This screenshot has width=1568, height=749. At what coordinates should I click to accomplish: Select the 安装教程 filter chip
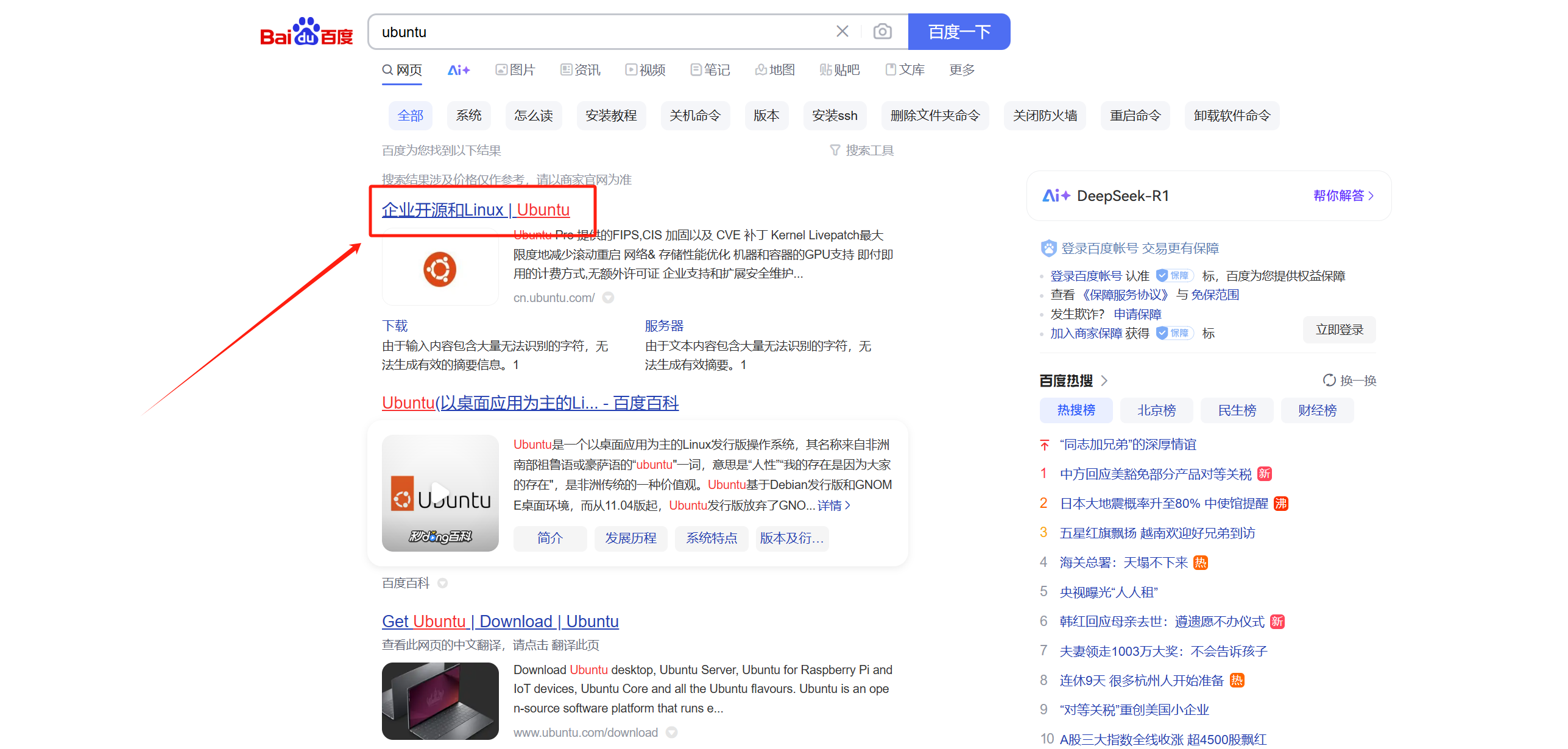point(611,116)
